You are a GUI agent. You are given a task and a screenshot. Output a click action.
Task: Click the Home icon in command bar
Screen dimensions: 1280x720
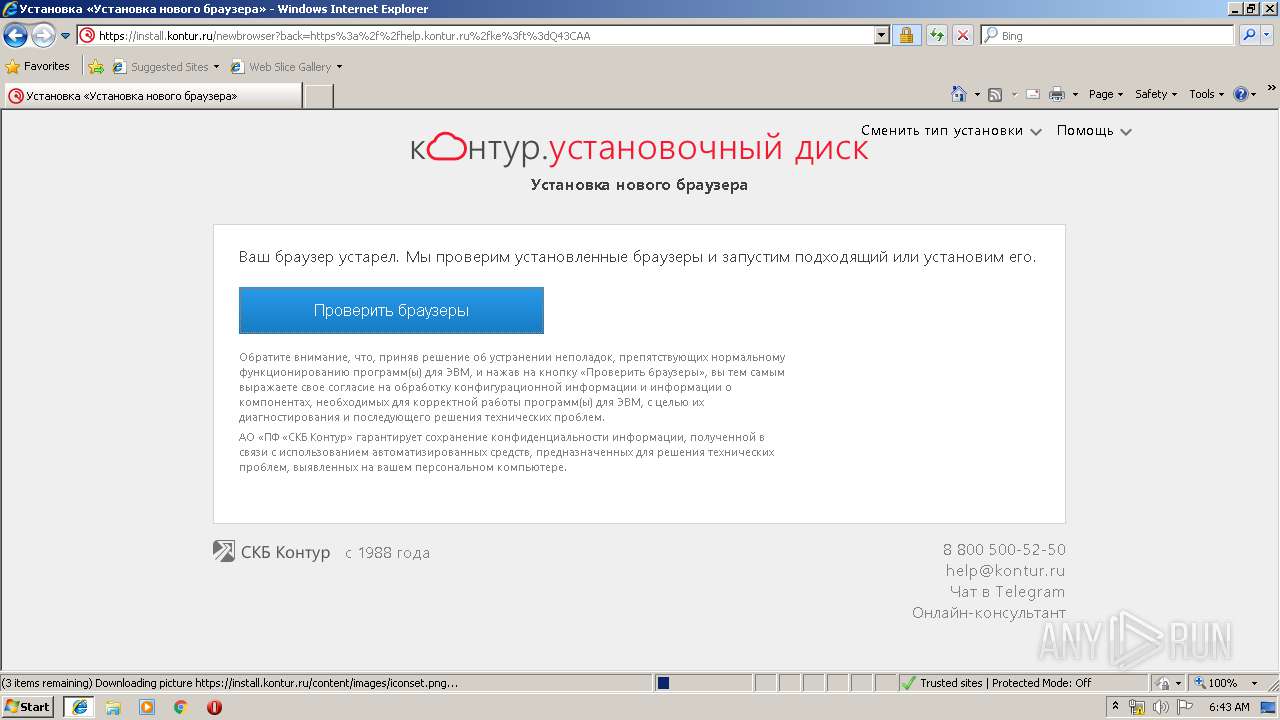(x=959, y=94)
